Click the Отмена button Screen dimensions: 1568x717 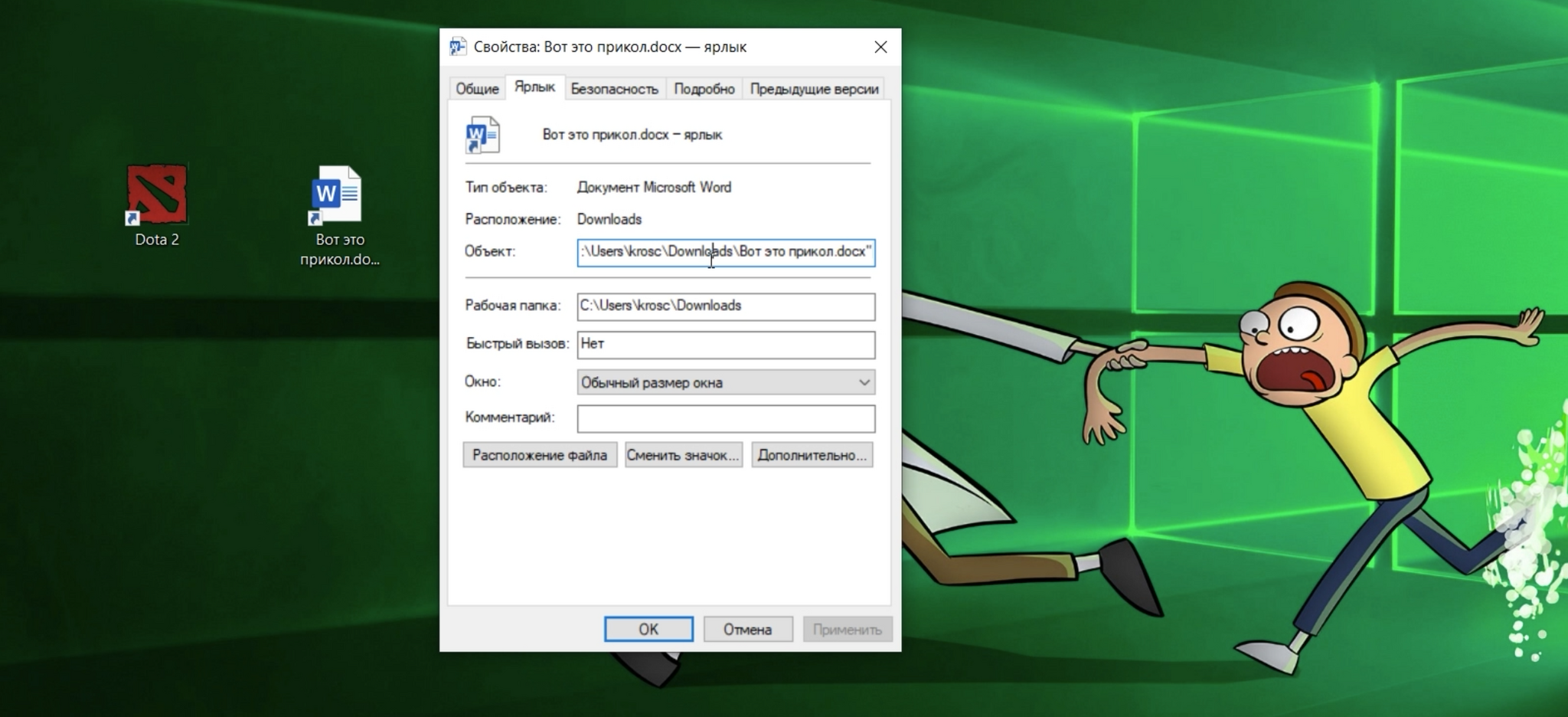tap(748, 629)
